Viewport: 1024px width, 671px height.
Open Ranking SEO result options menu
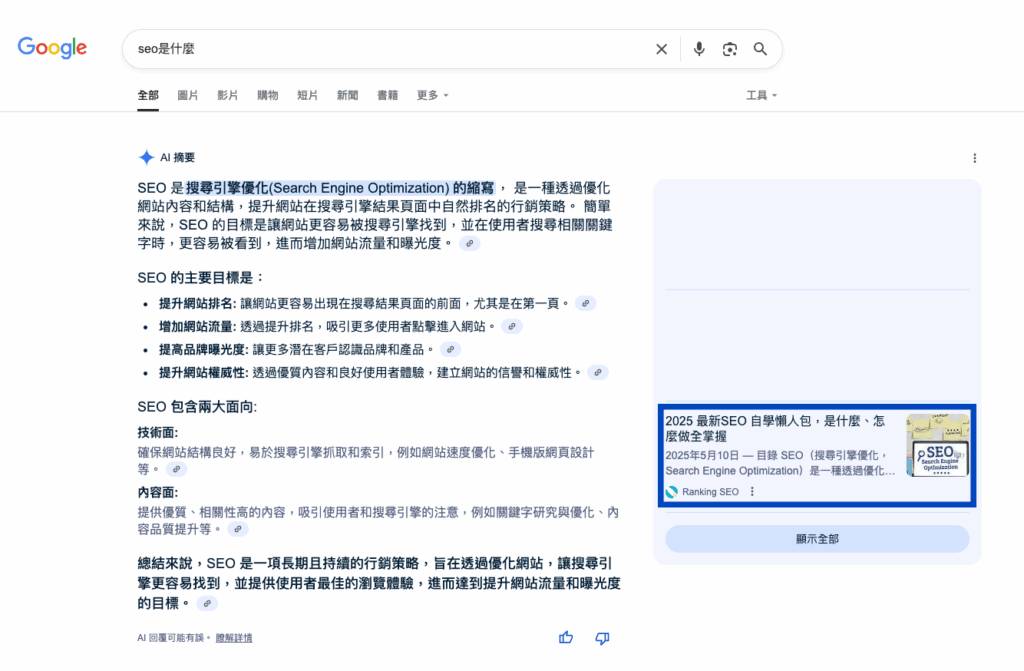click(752, 492)
